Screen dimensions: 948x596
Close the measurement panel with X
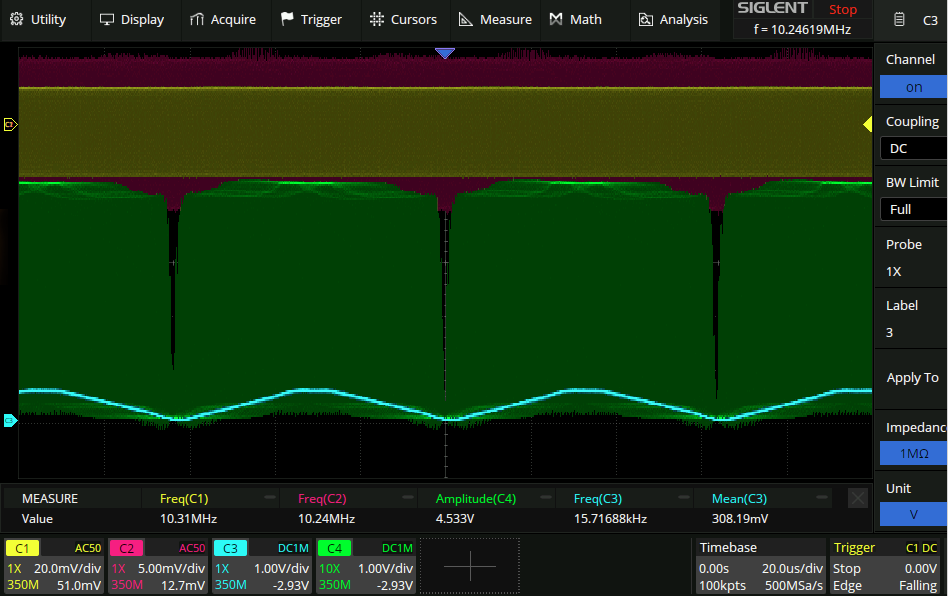(857, 497)
